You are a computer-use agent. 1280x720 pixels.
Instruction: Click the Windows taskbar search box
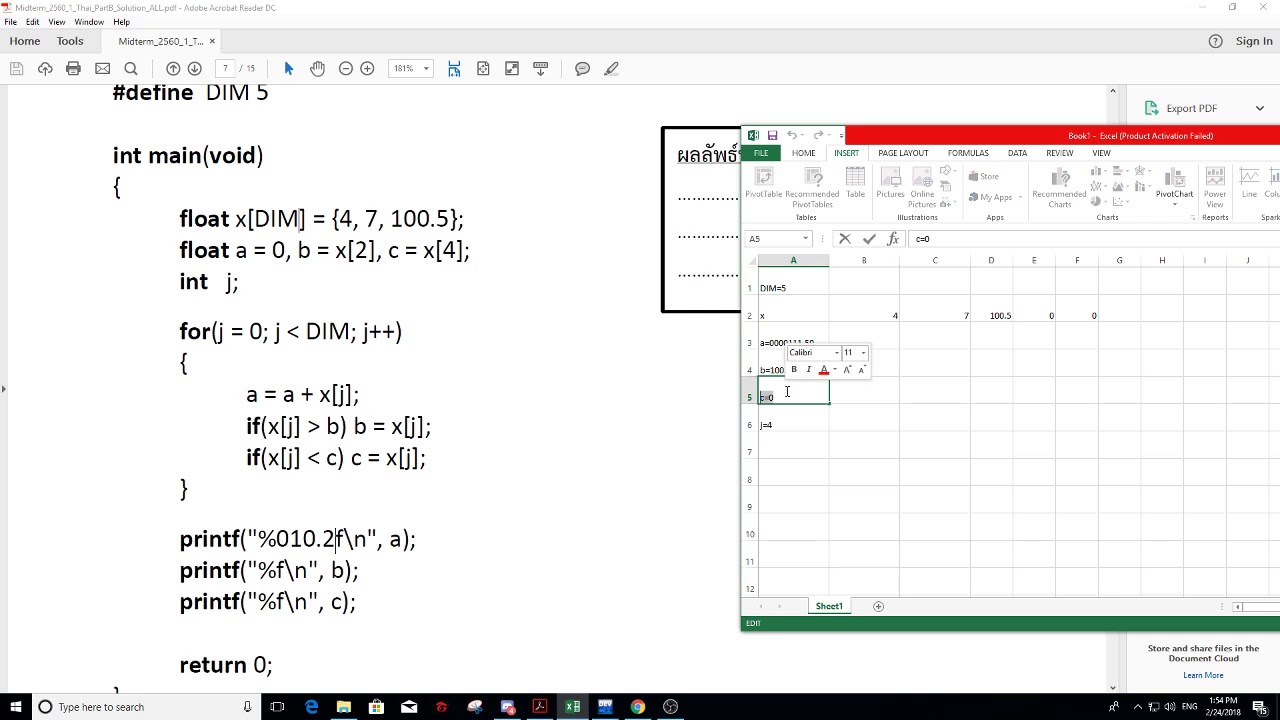[145, 707]
